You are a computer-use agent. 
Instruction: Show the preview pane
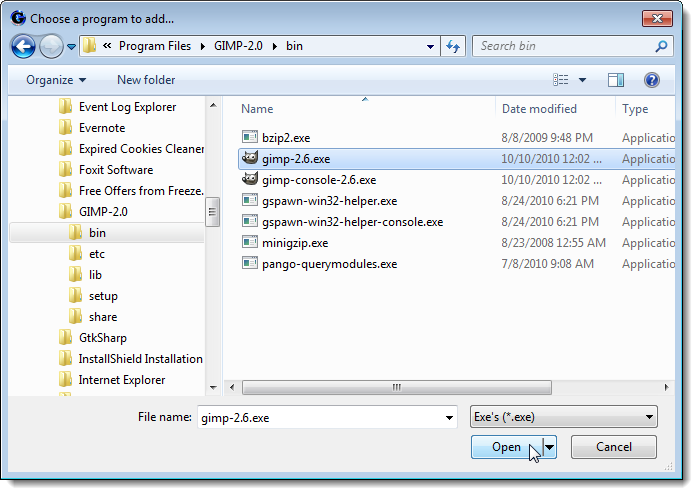click(616, 80)
